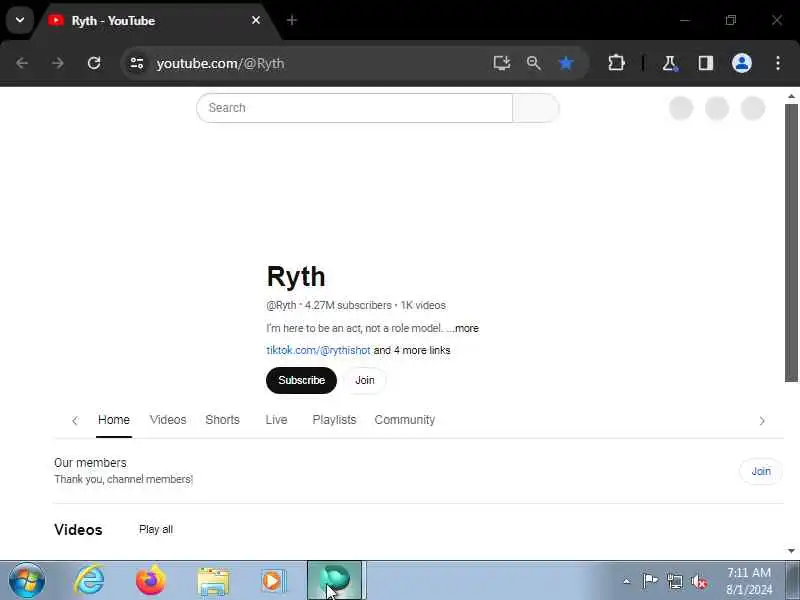Click Join in the Our members section
This screenshot has width=800, height=600.
tap(761, 471)
